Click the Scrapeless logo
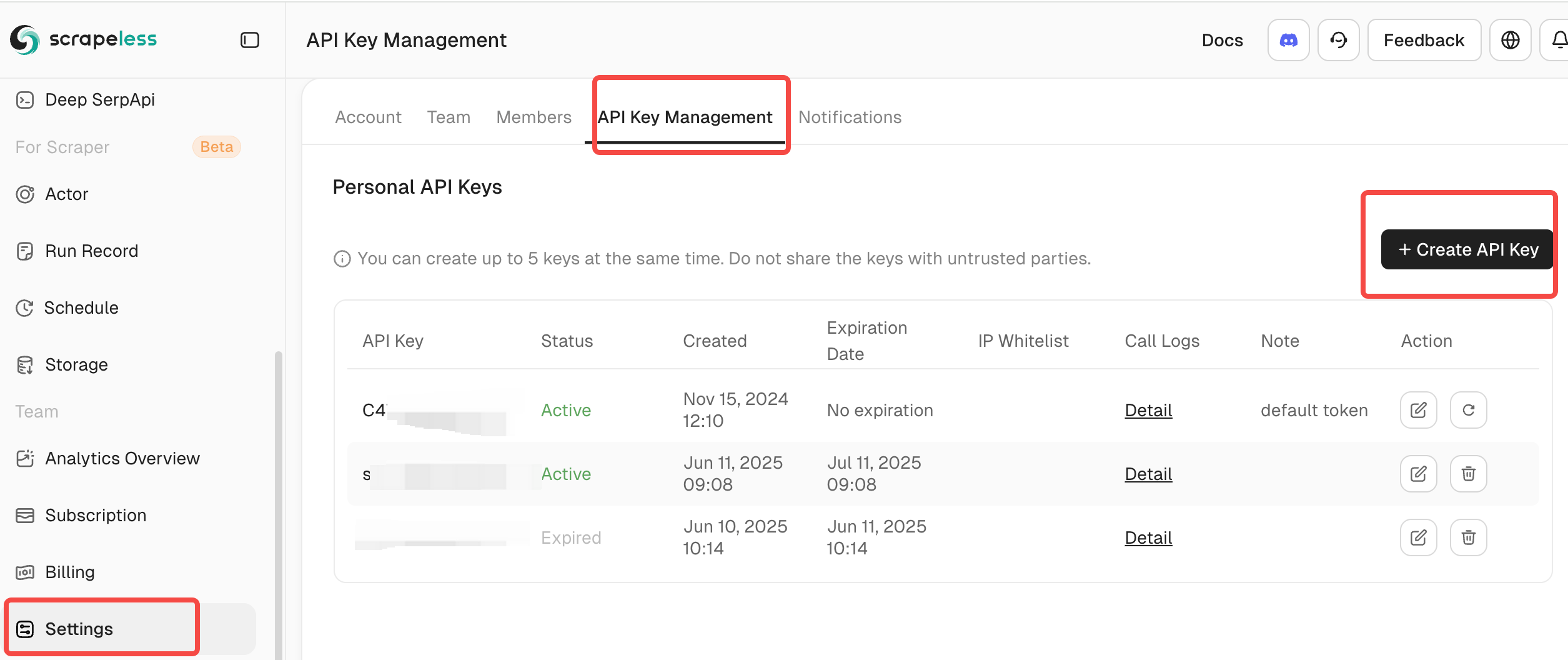 [83, 39]
